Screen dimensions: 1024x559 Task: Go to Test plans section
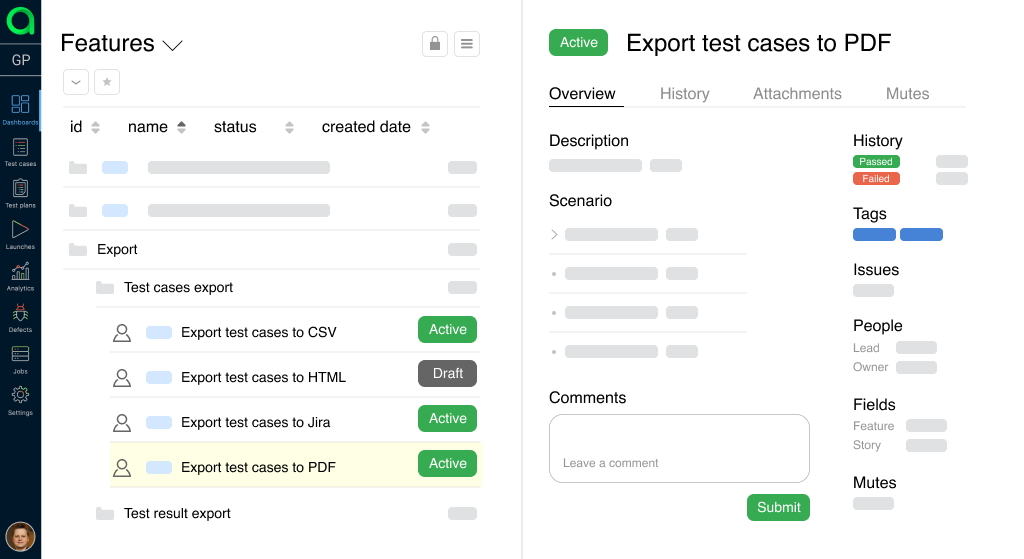20,192
